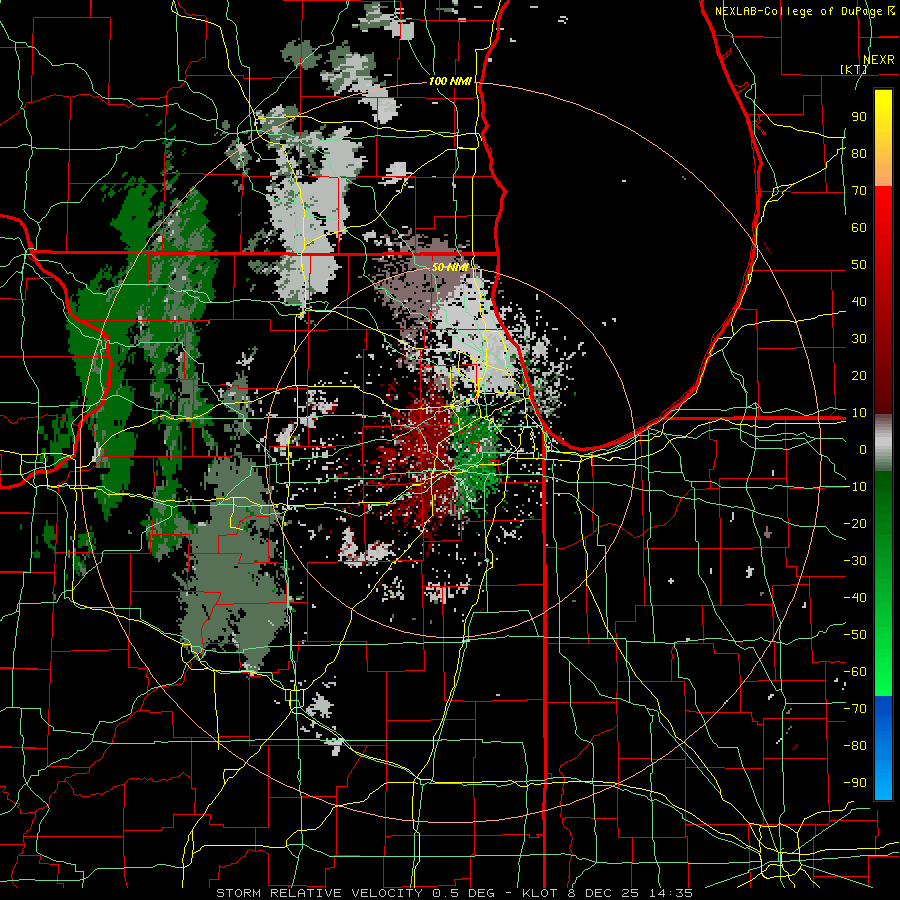This screenshot has height=900, width=900.
Task: Click the positive 30 value on velocity scale
Action: [x=859, y=339]
